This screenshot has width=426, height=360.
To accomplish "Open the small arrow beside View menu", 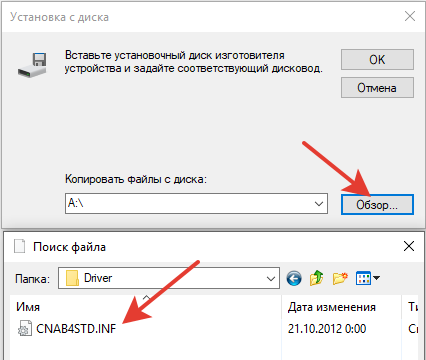I will [x=377, y=278].
